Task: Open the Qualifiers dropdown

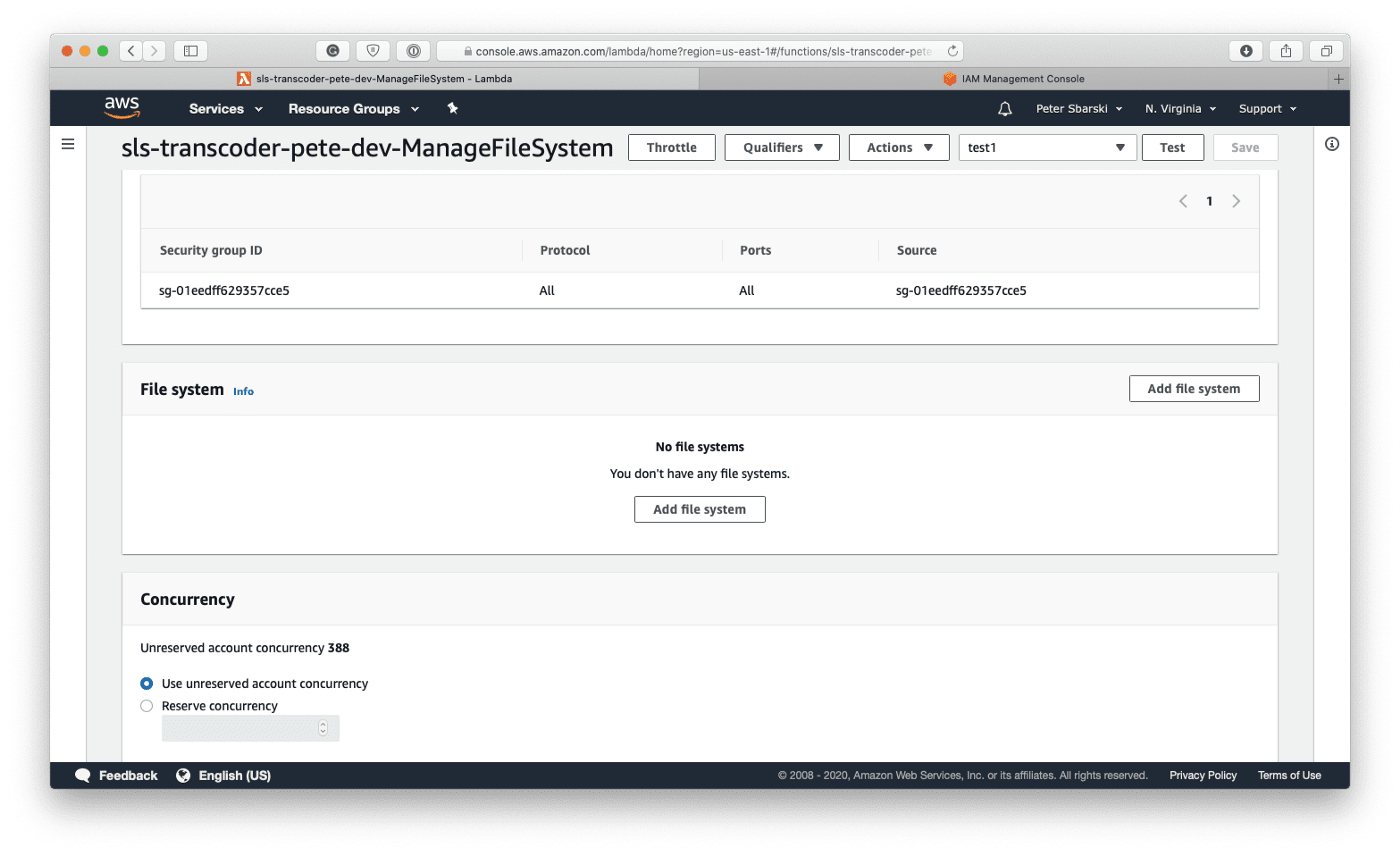Action: tap(782, 147)
